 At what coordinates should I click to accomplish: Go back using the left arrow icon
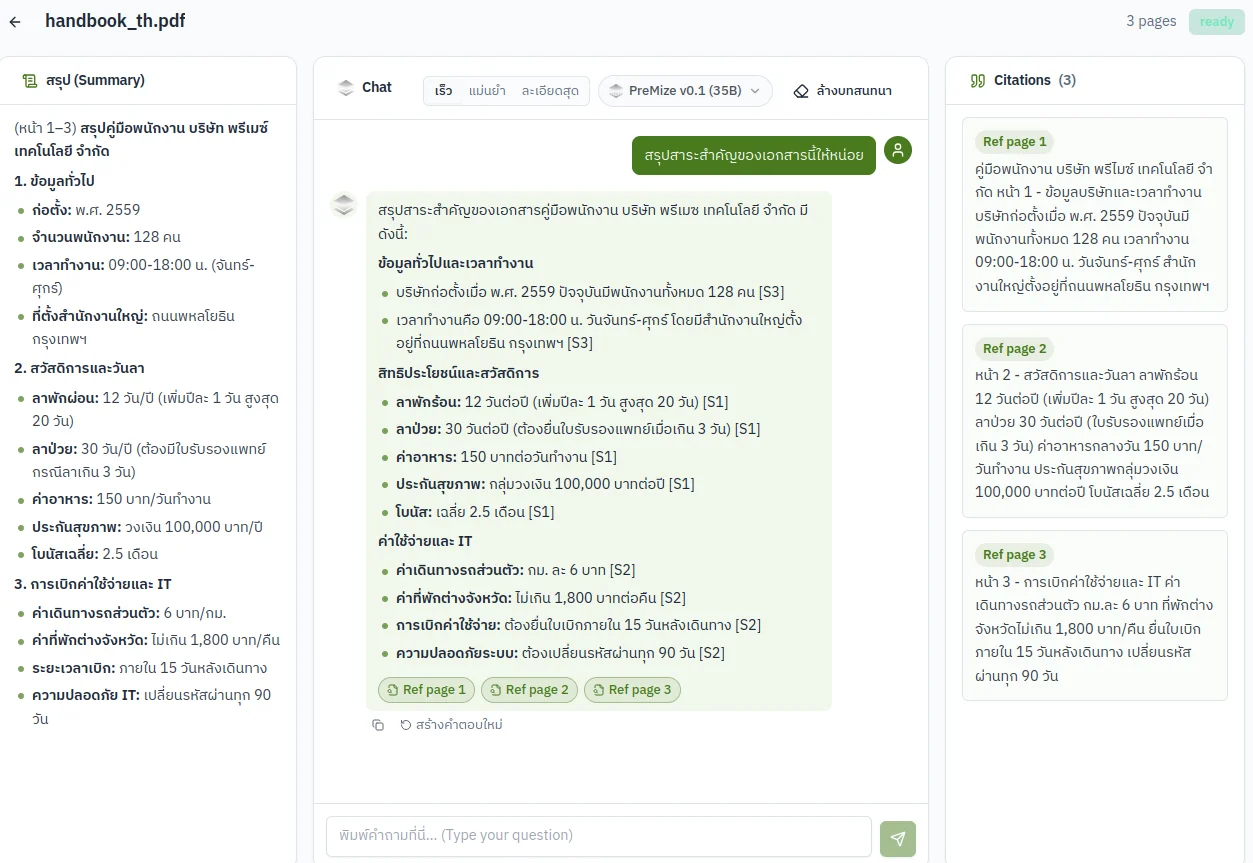[x=15, y=22]
